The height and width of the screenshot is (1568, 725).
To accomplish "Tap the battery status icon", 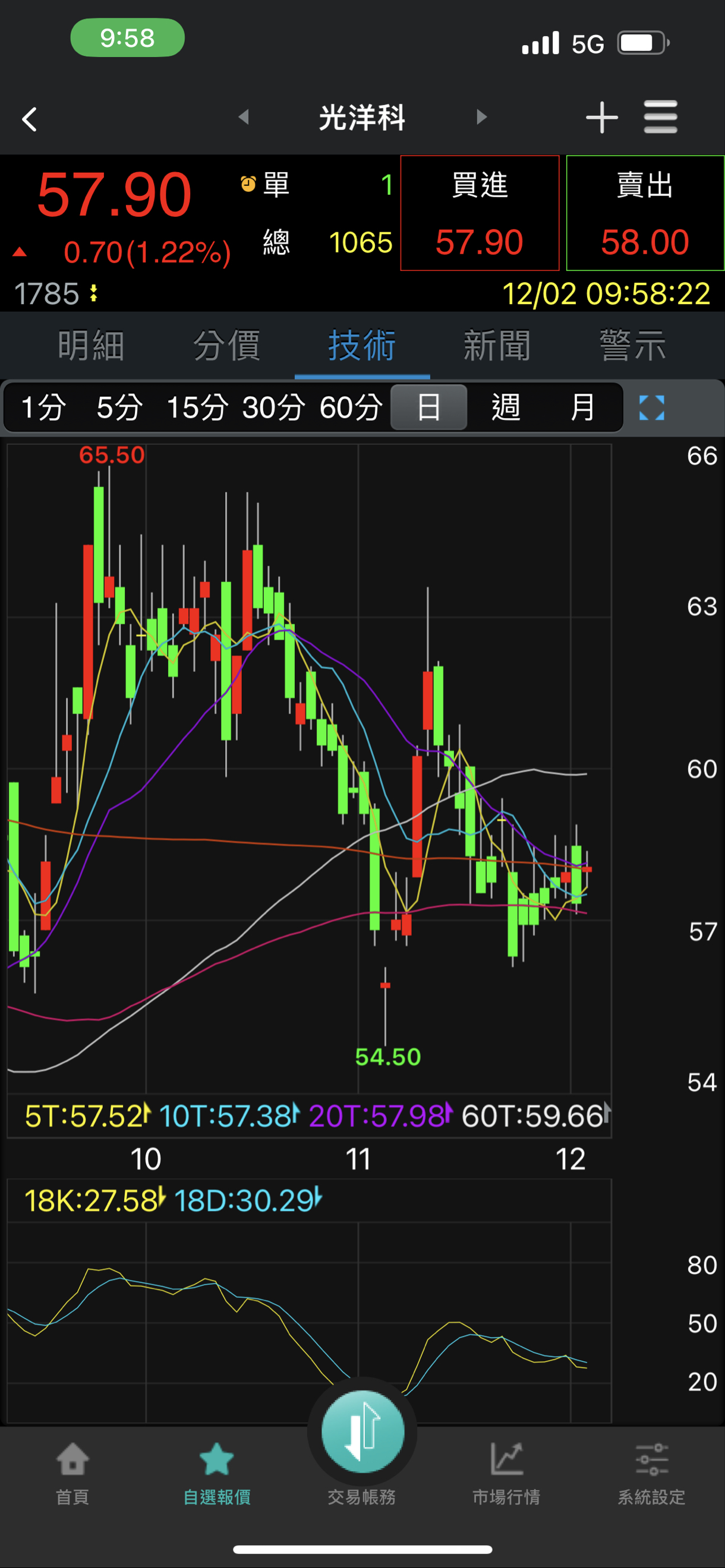I will (644, 43).
